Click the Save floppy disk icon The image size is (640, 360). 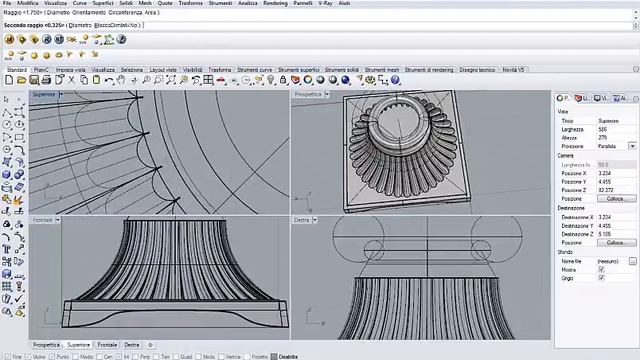[x=34, y=80]
